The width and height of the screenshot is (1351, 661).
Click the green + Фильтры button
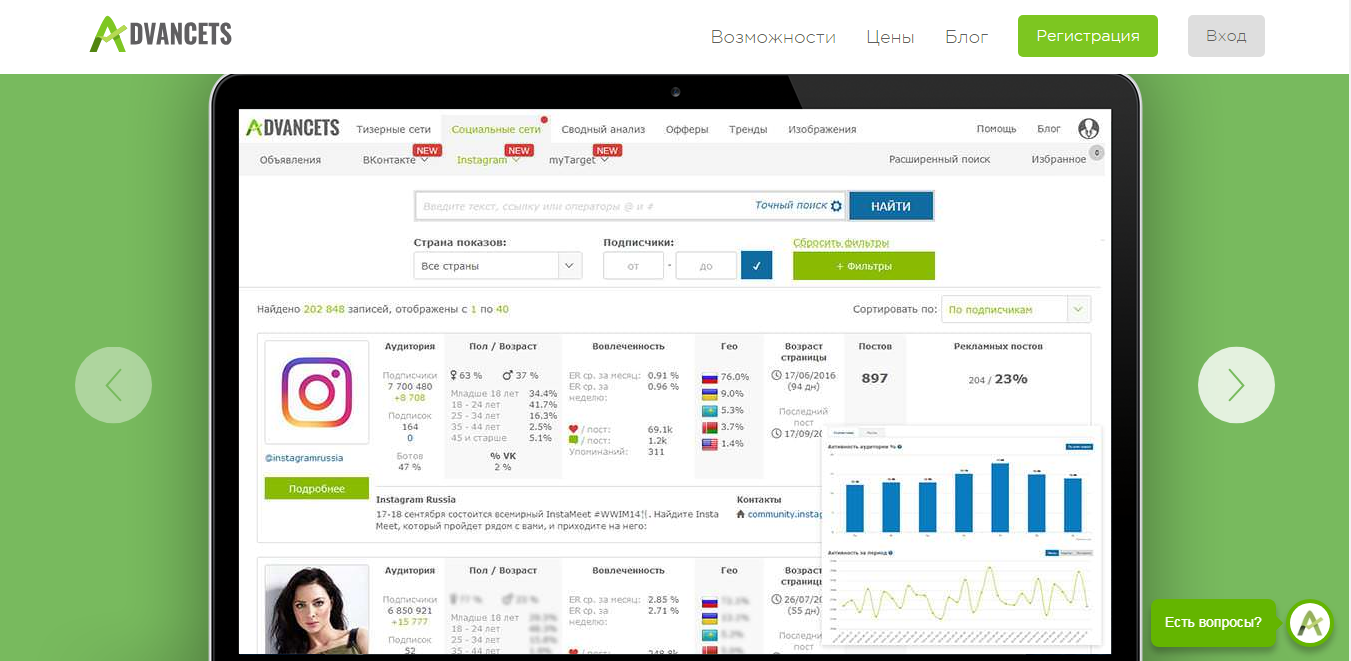pos(864,266)
